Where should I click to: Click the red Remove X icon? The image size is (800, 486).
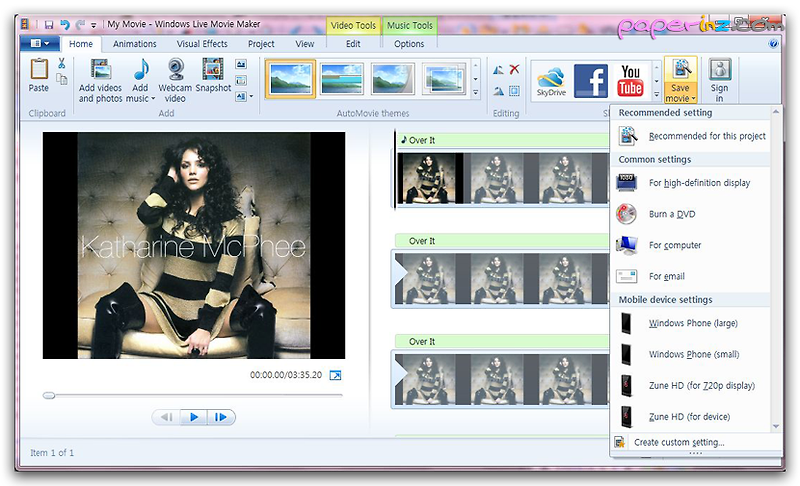click(x=514, y=69)
